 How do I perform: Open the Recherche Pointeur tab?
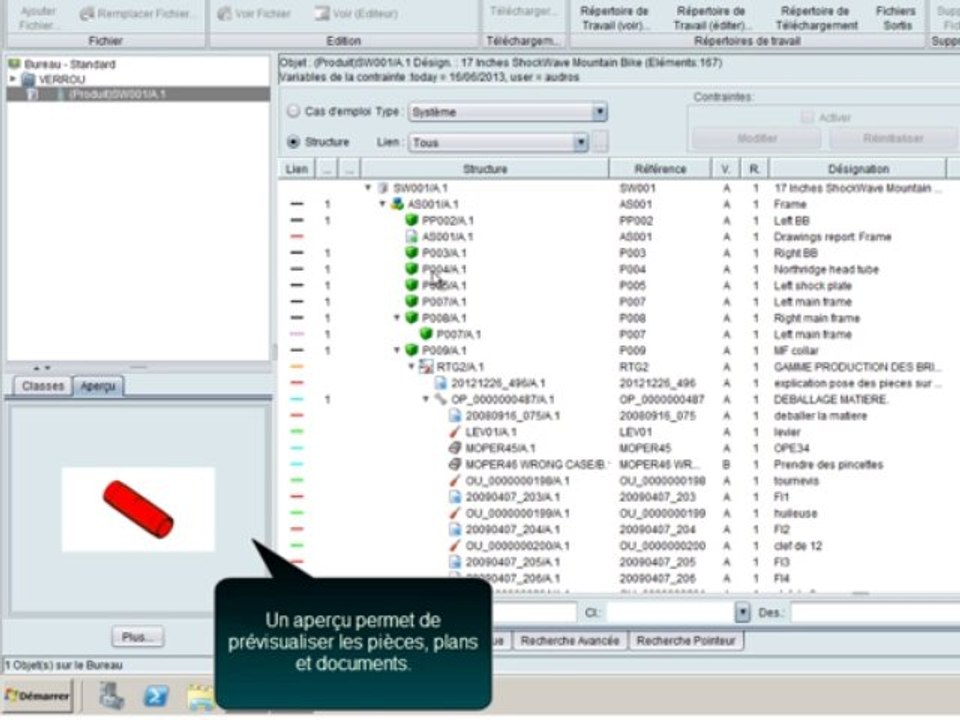tap(686, 641)
